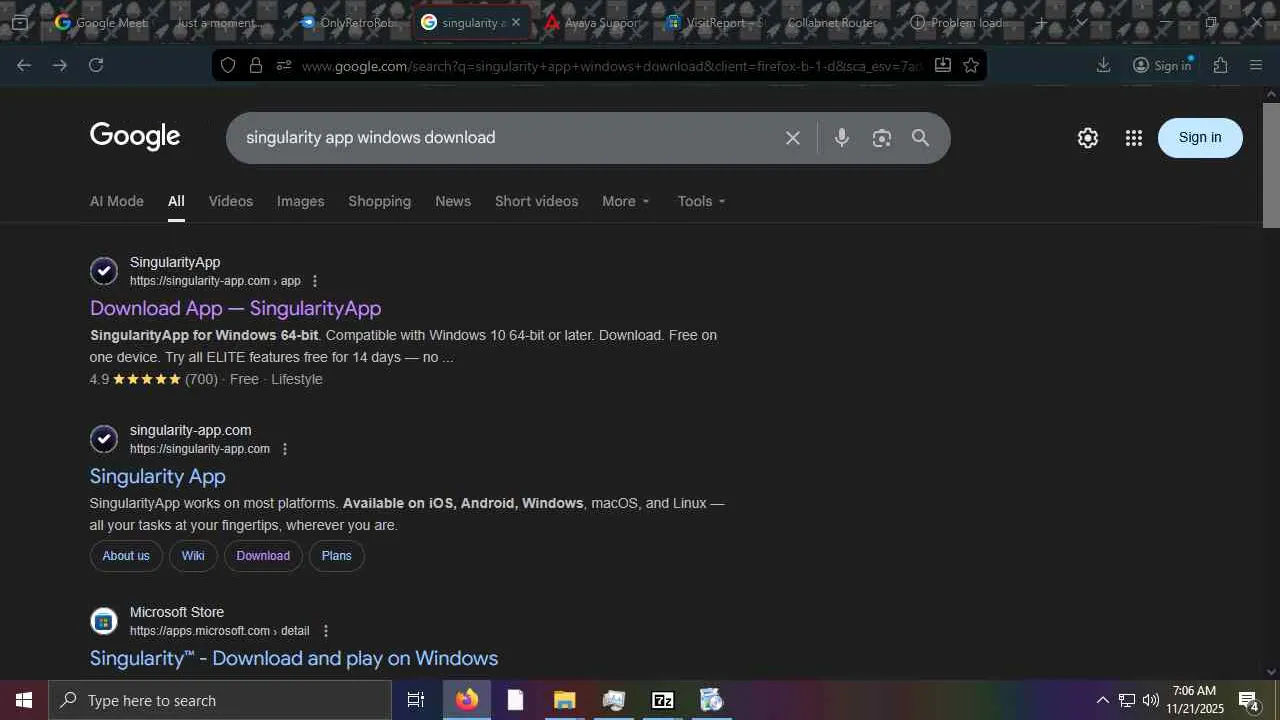Open the Firefox hamburger application menu
The image size is (1280, 720).
(x=1257, y=65)
